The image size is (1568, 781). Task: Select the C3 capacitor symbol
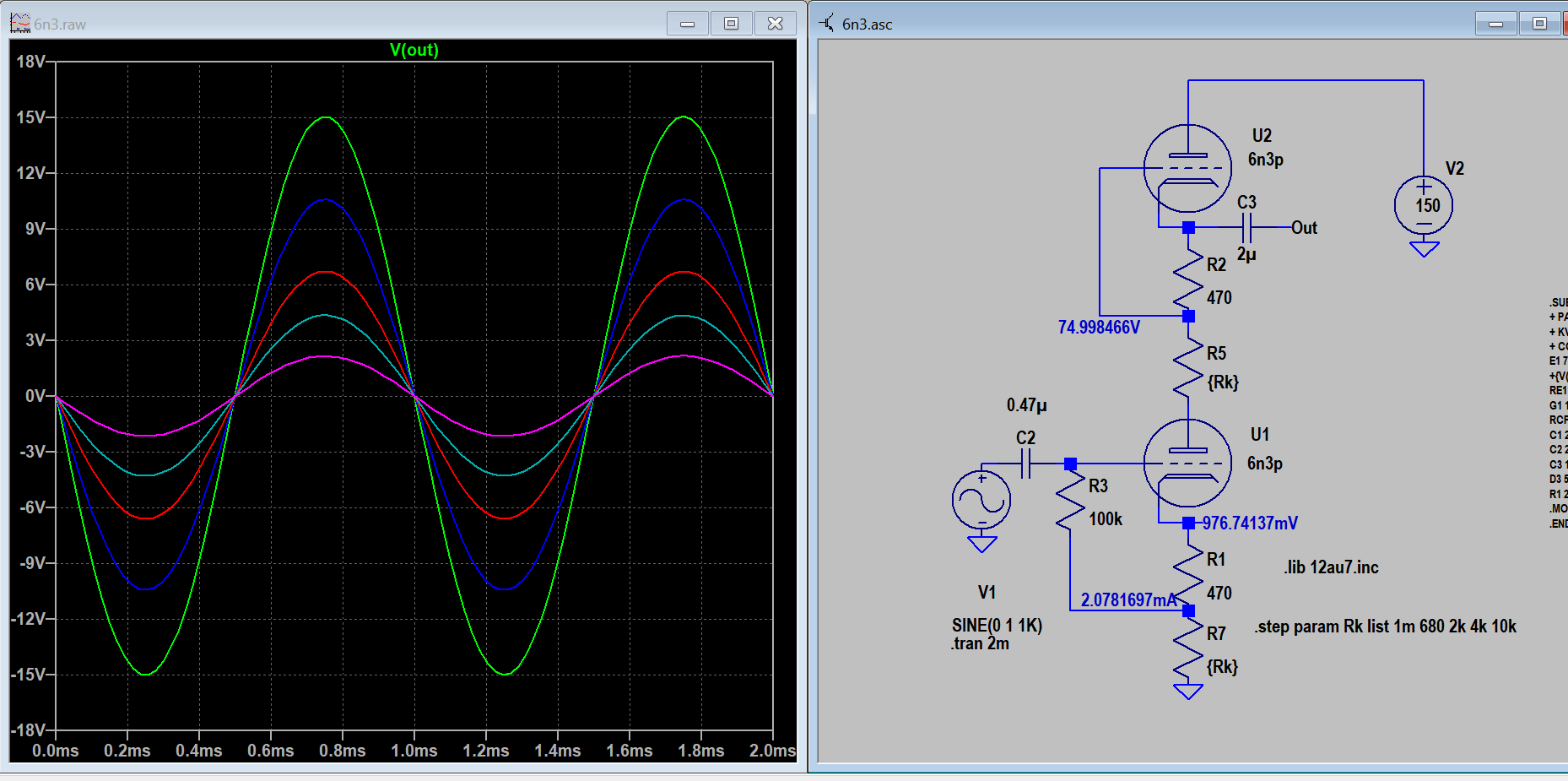click(x=1247, y=228)
